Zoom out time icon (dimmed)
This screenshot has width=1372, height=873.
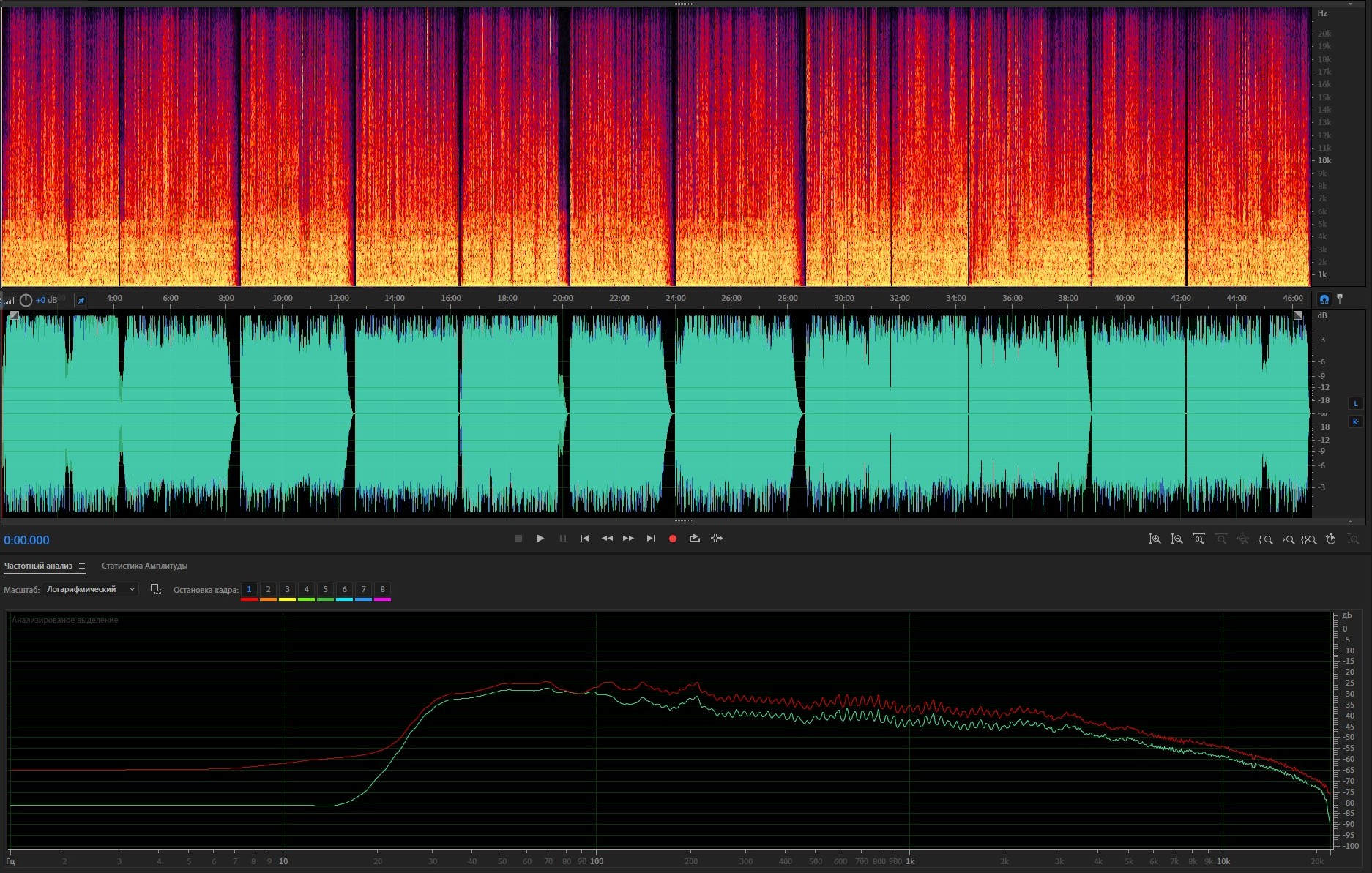pyautogui.click(x=1220, y=539)
